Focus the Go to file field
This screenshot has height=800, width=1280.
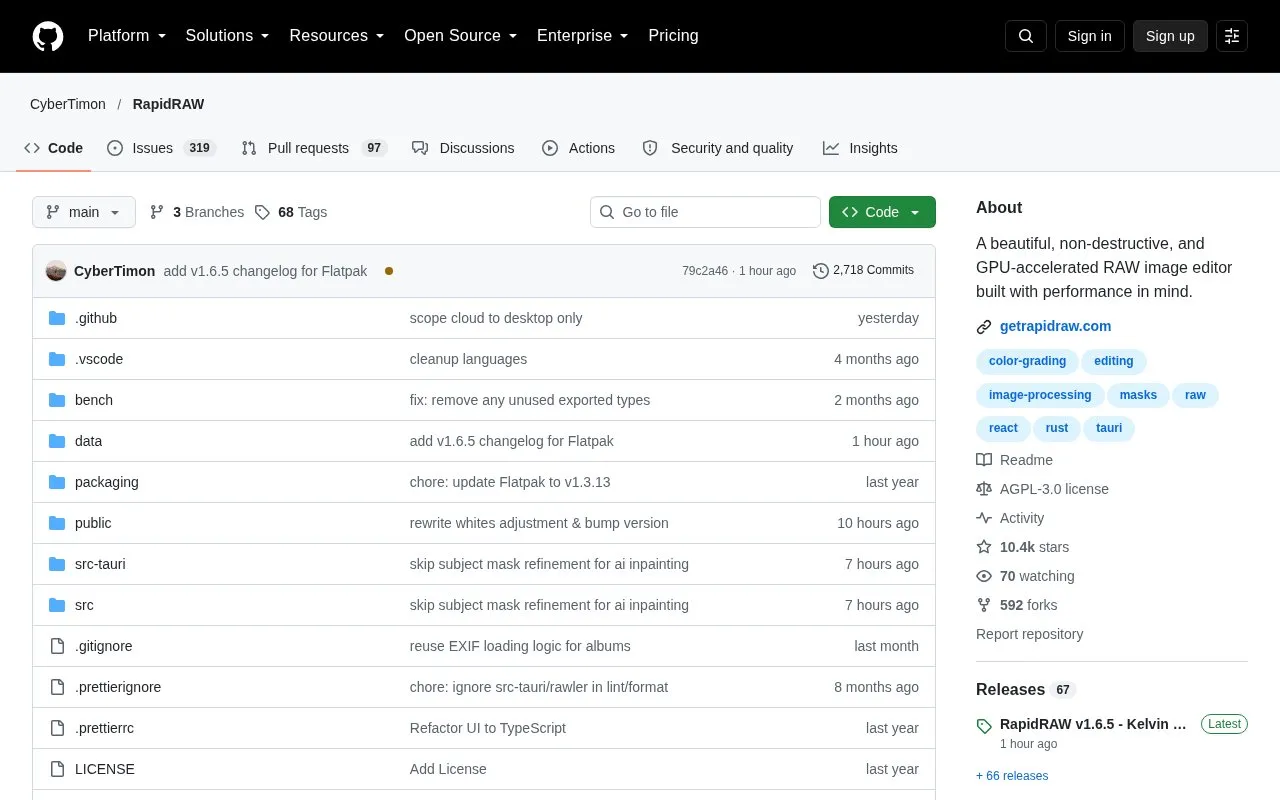tap(705, 212)
